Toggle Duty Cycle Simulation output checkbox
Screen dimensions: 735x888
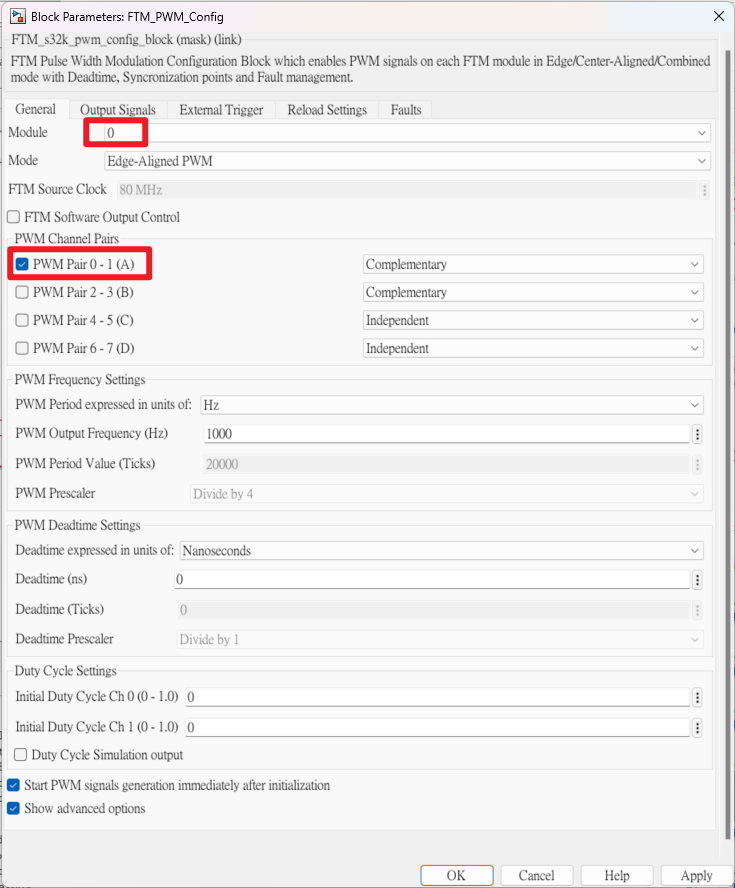[x=22, y=755]
